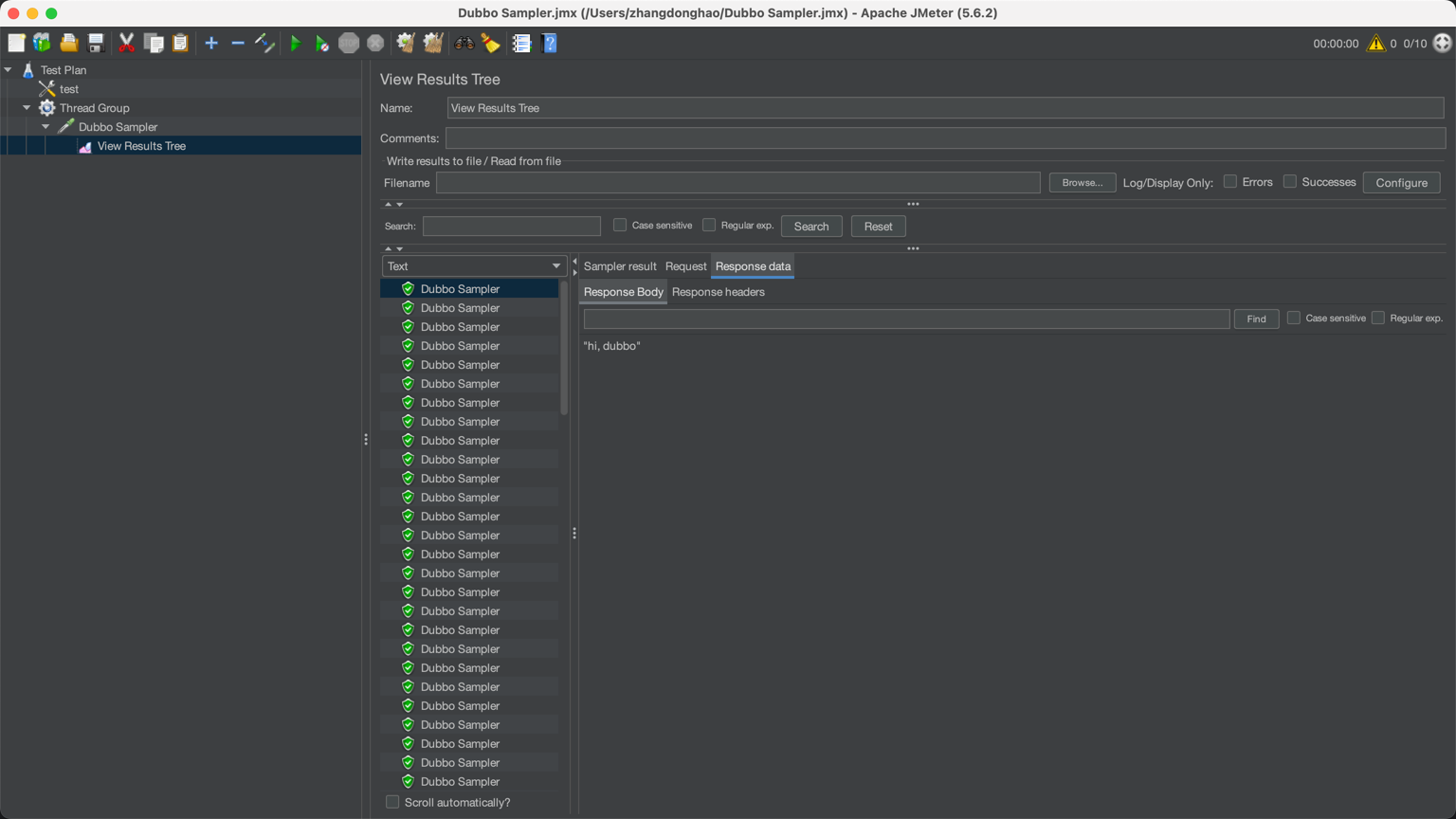Tick Regular exp. beside the Search field

[709, 226]
